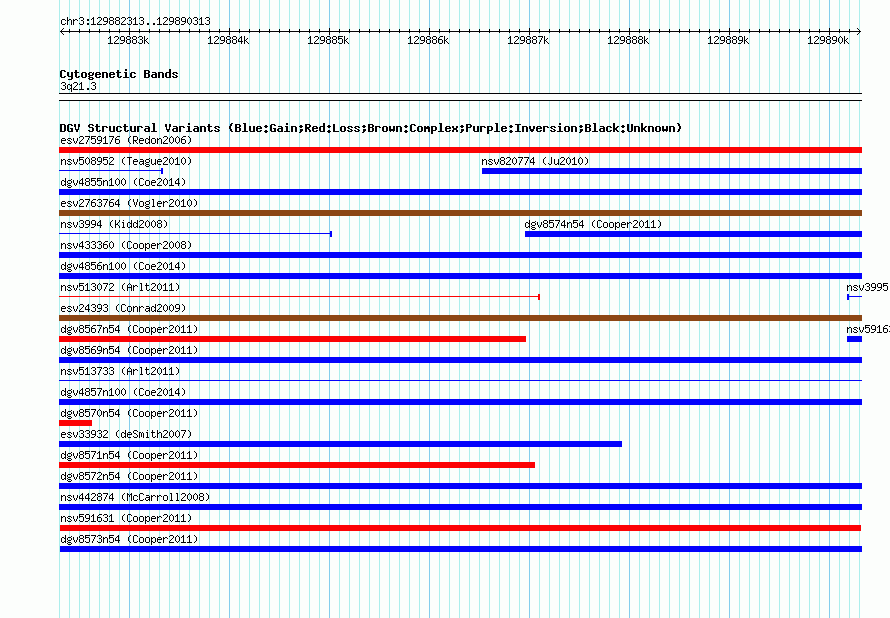The height and width of the screenshot is (618, 890).
Task: Open esv2763764 (Vogler2010) variant label
Action: click(x=129, y=203)
